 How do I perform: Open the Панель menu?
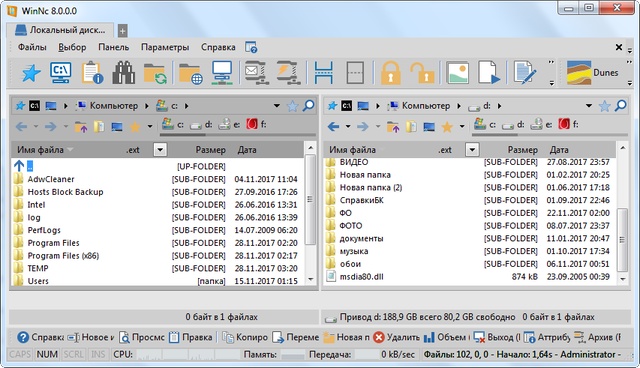tap(113, 47)
